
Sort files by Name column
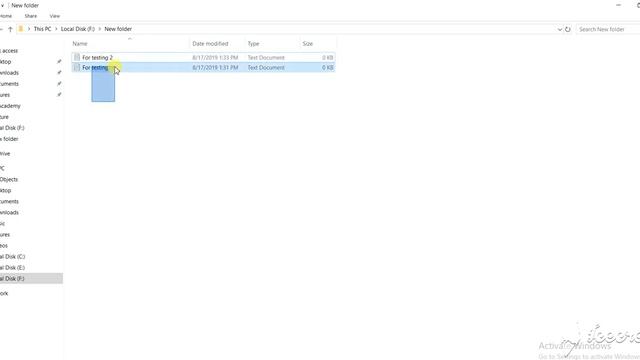80,44
